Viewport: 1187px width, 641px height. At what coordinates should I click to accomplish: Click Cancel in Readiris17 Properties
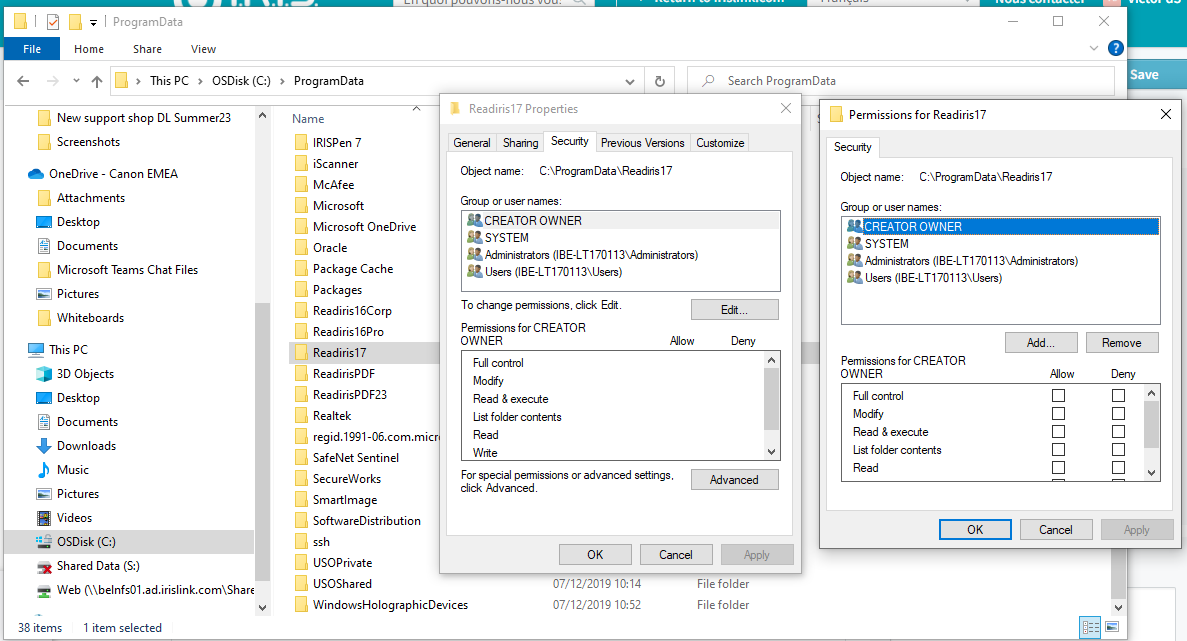676,555
